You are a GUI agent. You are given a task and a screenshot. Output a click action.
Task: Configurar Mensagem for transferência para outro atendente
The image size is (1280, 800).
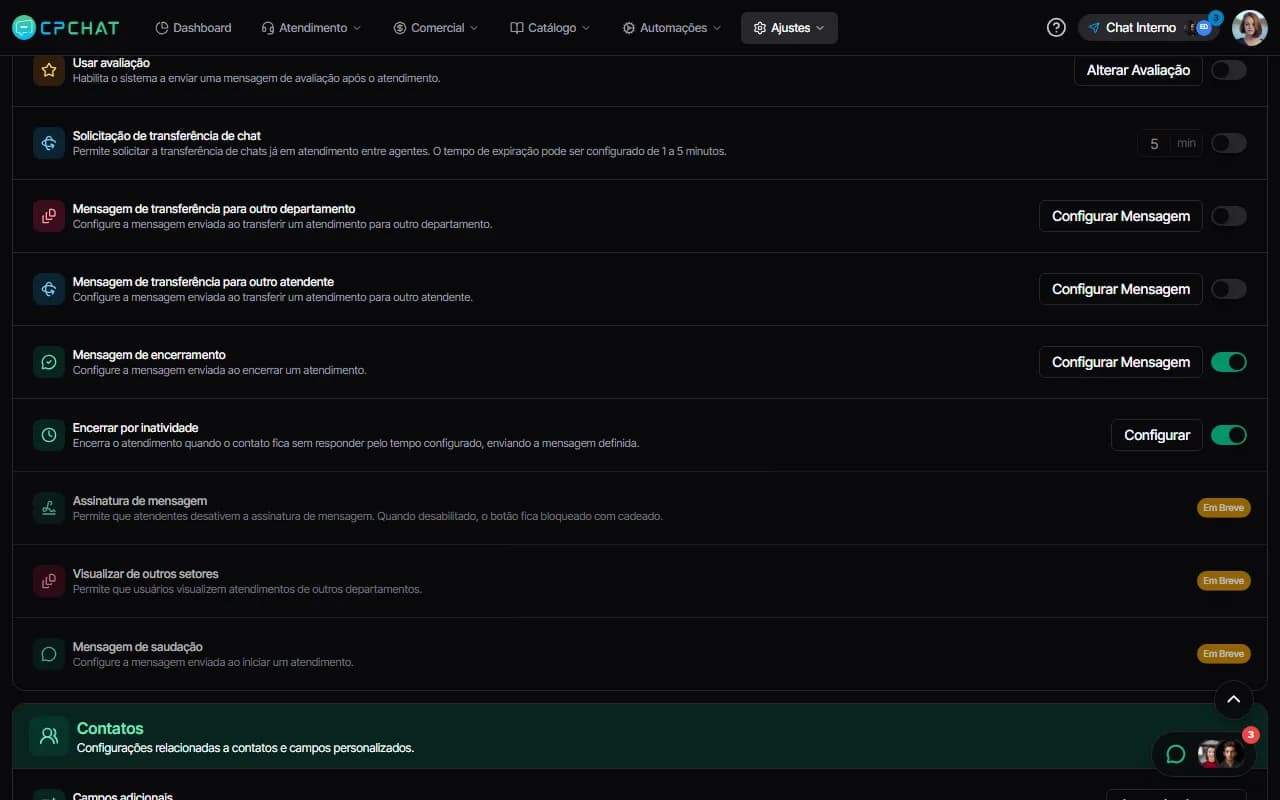coord(1121,289)
